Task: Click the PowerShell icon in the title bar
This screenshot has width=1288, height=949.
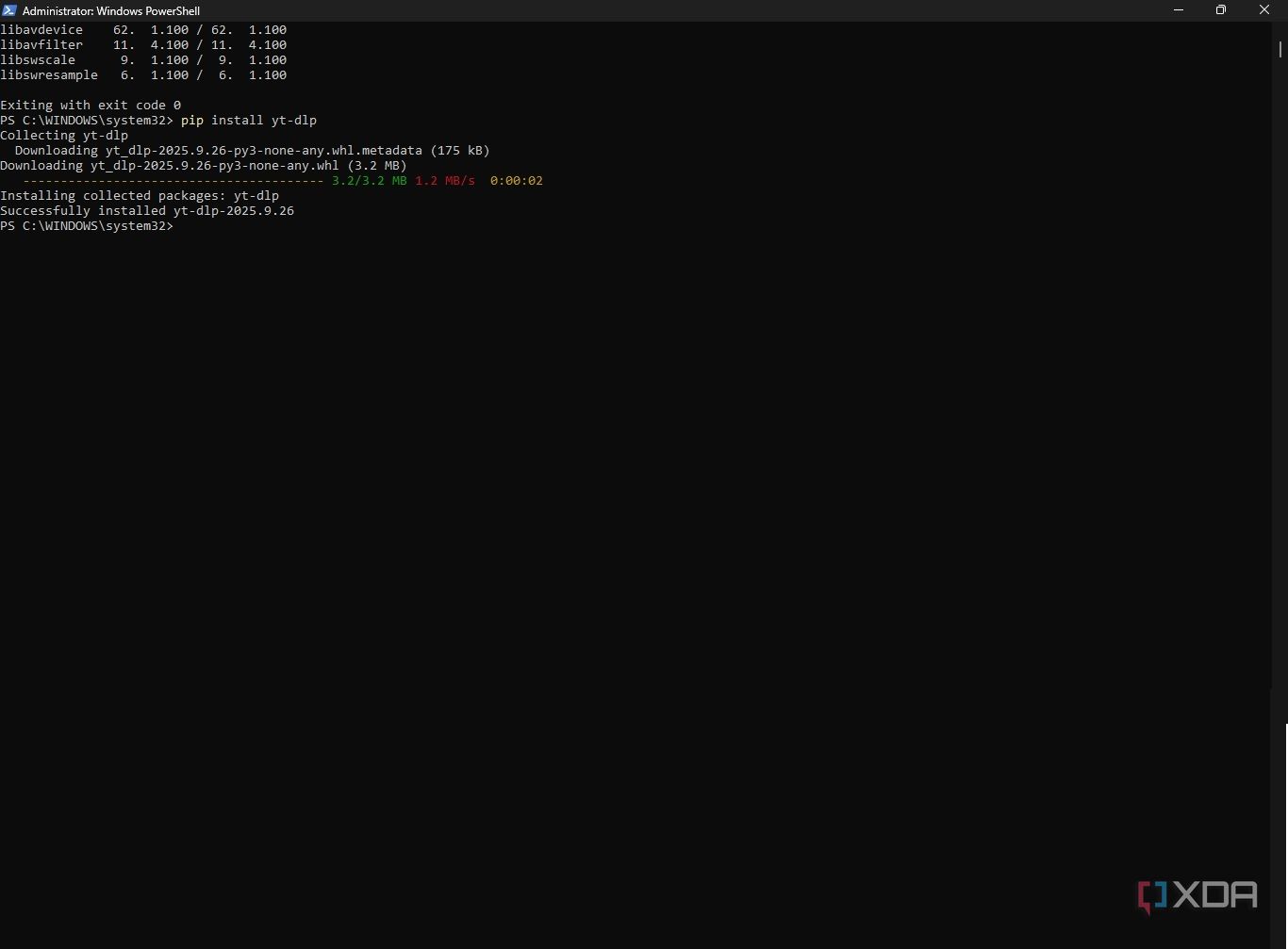Action: pyautogui.click(x=9, y=10)
